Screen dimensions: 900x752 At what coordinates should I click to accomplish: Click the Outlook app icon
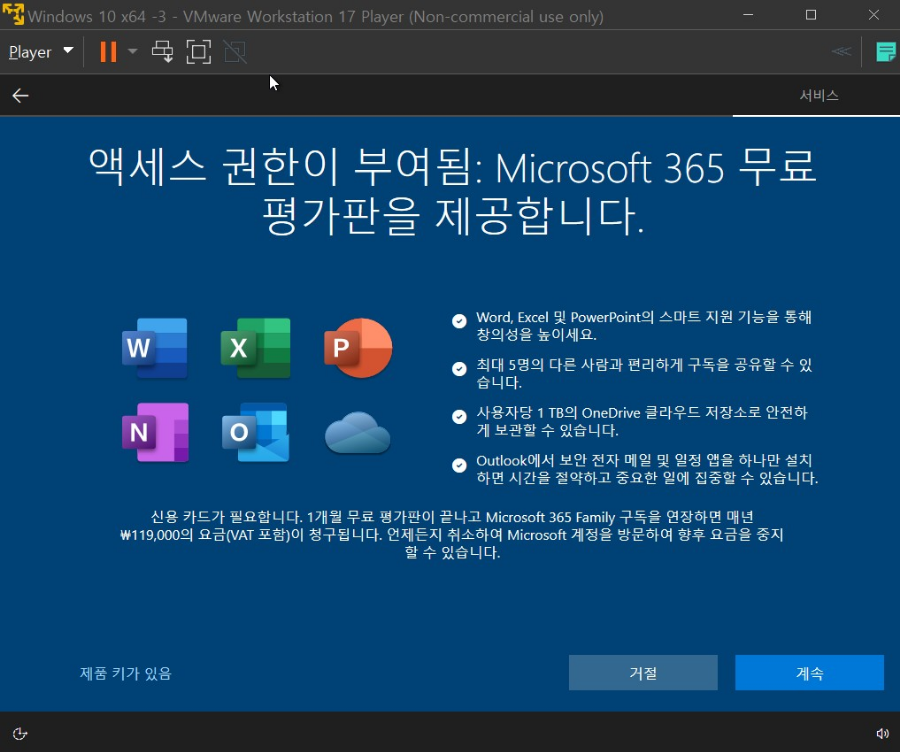point(255,432)
